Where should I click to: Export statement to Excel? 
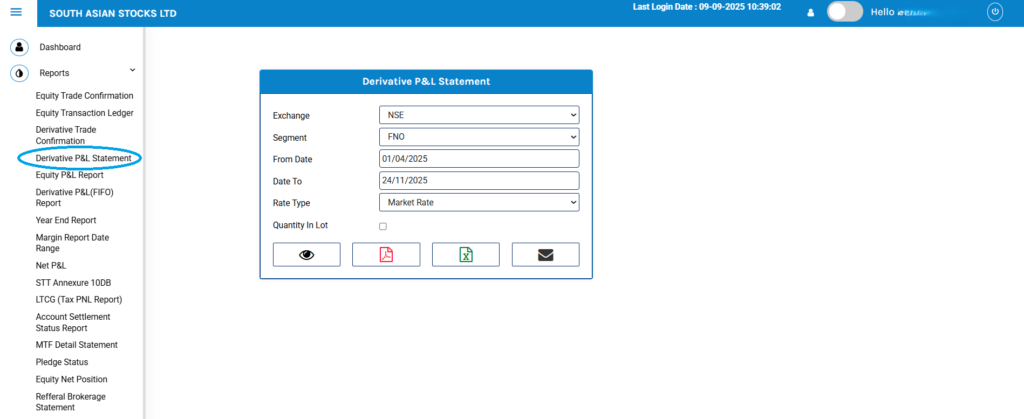coord(465,254)
